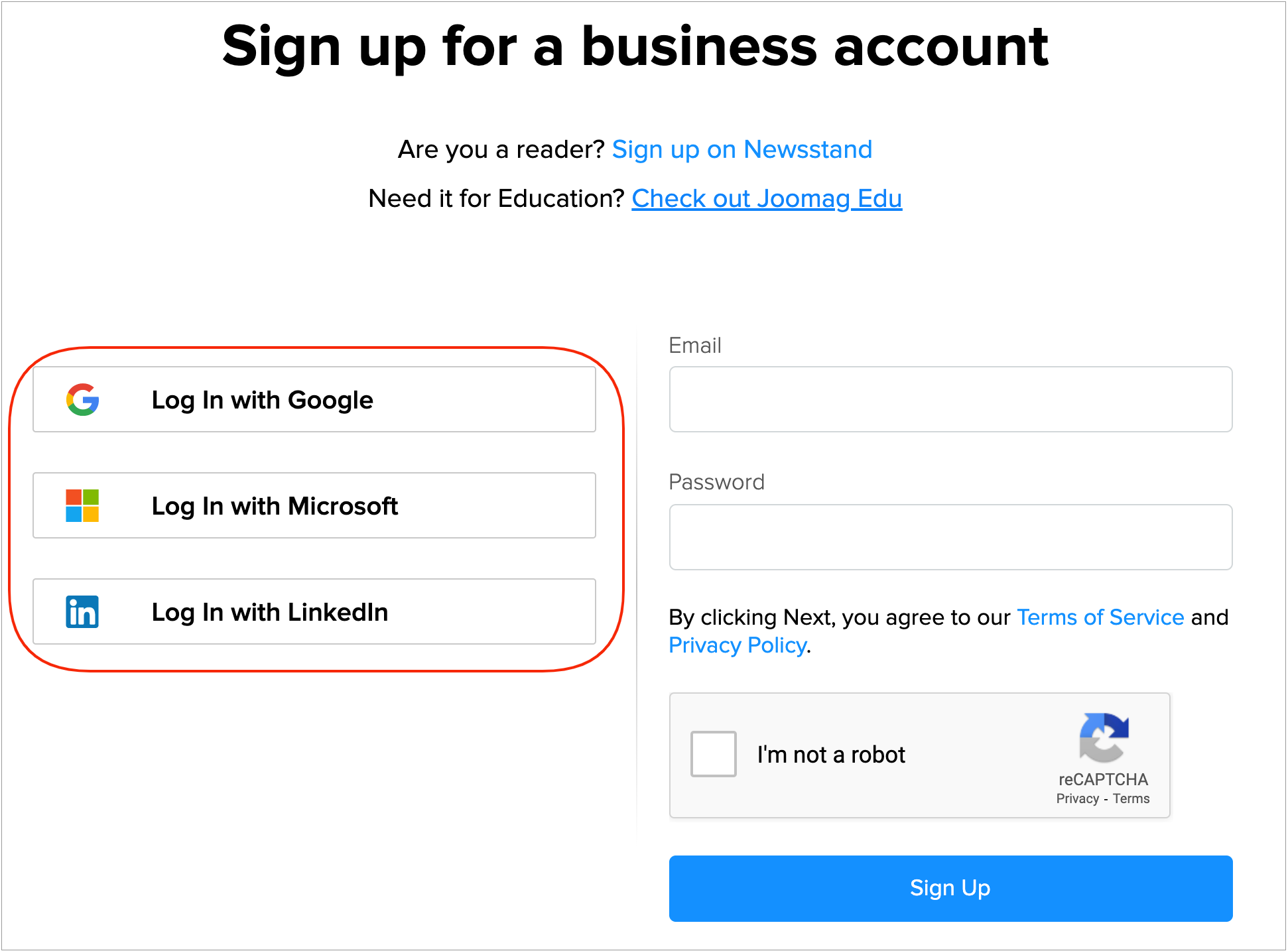Image resolution: width=1288 pixels, height=951 pixels.
Task: Follow the Check out Joomag Edu link
Action: tap(767, 199)
